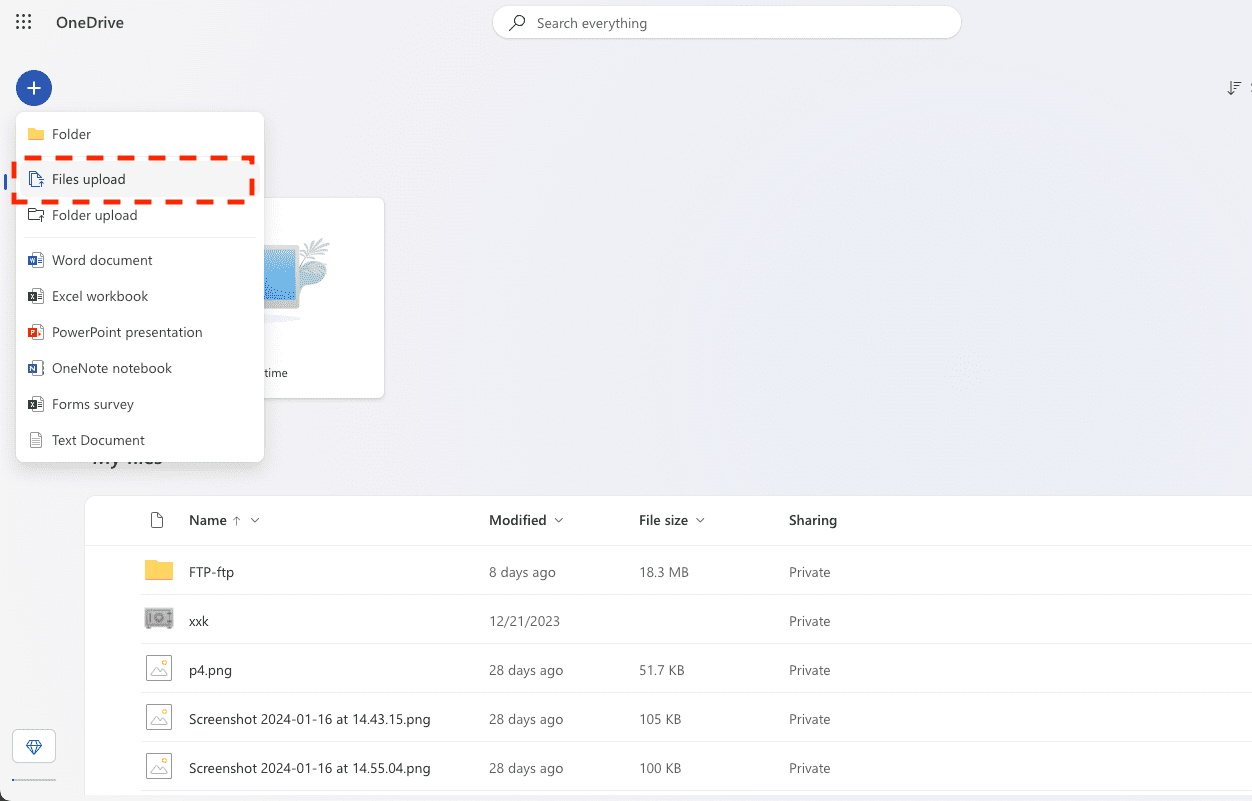Click Private sharing status for FTP-ftp
Screen dimensions: 1252x801
point(810,572)
